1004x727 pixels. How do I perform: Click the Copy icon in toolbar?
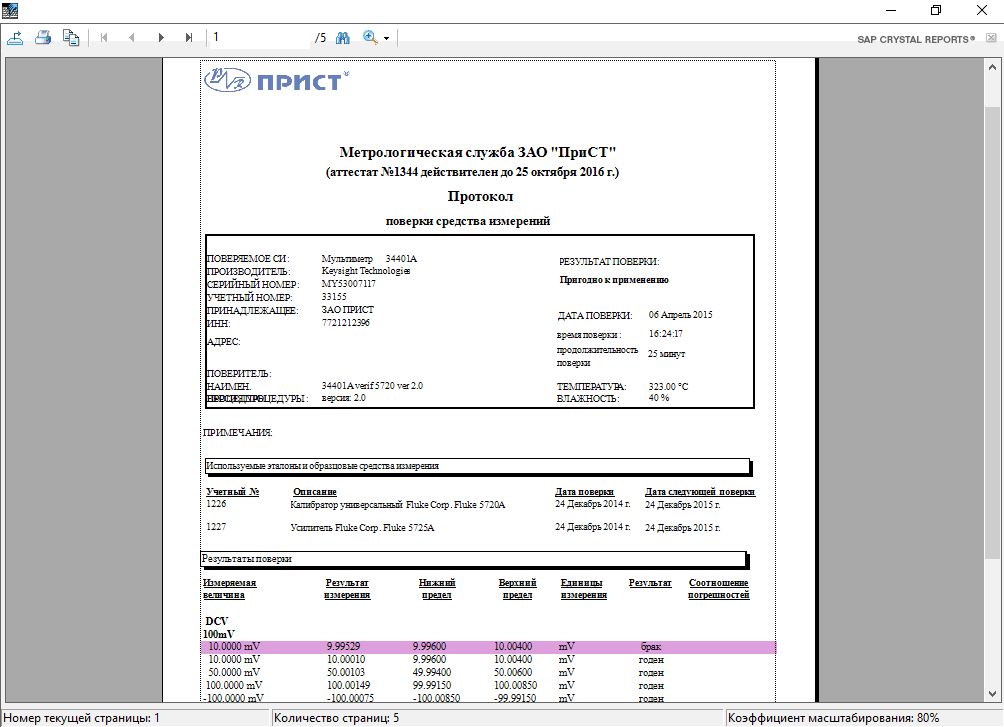click(x=71, y=38)
